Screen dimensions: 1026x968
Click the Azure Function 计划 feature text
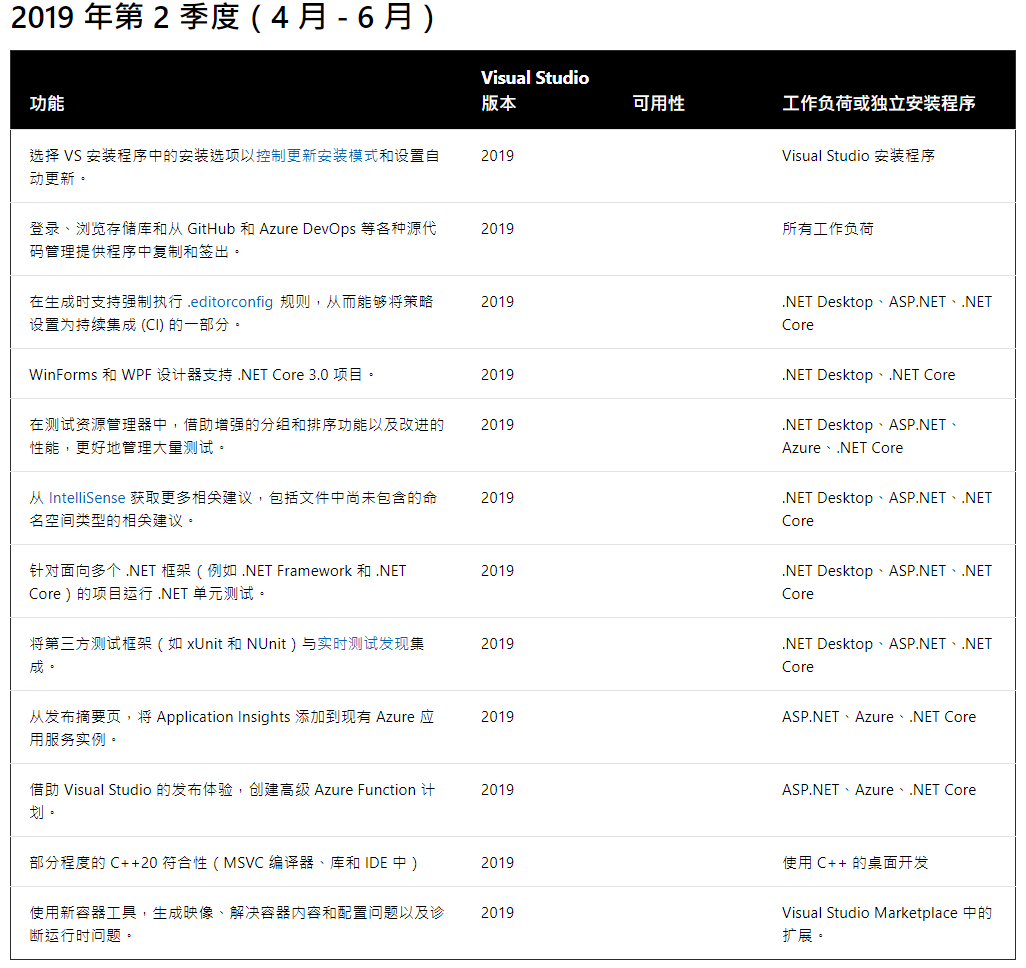tap(232, 801)
